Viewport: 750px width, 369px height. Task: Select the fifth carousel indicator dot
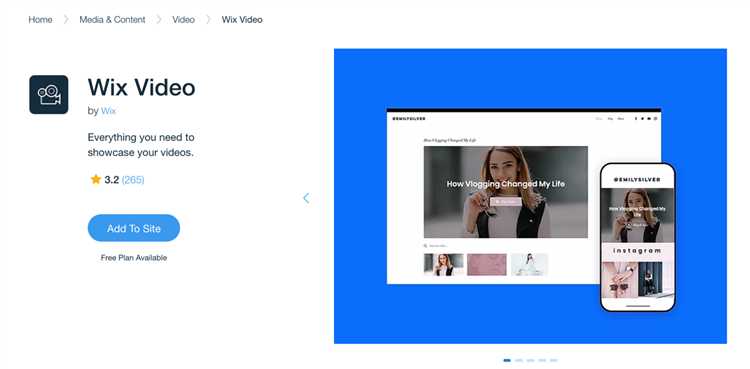553,360
